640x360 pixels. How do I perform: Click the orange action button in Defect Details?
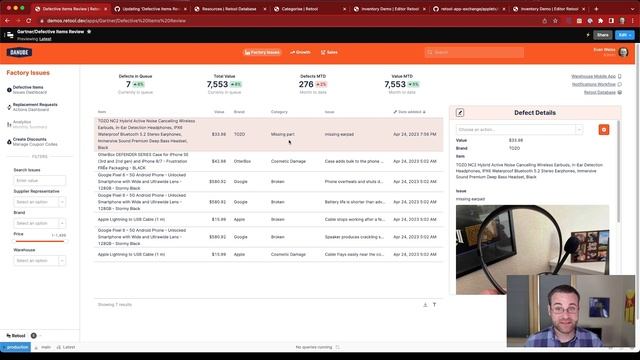tap(604, 130)
